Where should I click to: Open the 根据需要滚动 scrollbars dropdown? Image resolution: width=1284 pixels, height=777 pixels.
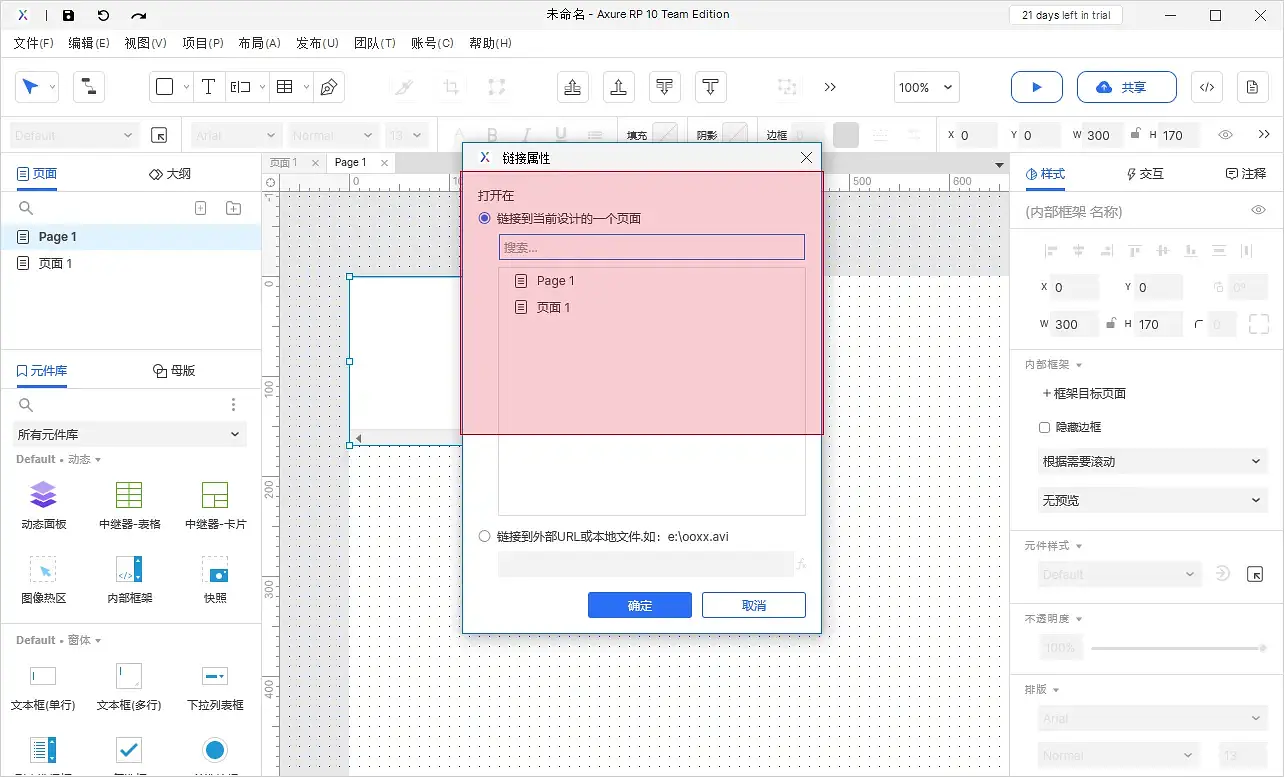point(1151,461)
